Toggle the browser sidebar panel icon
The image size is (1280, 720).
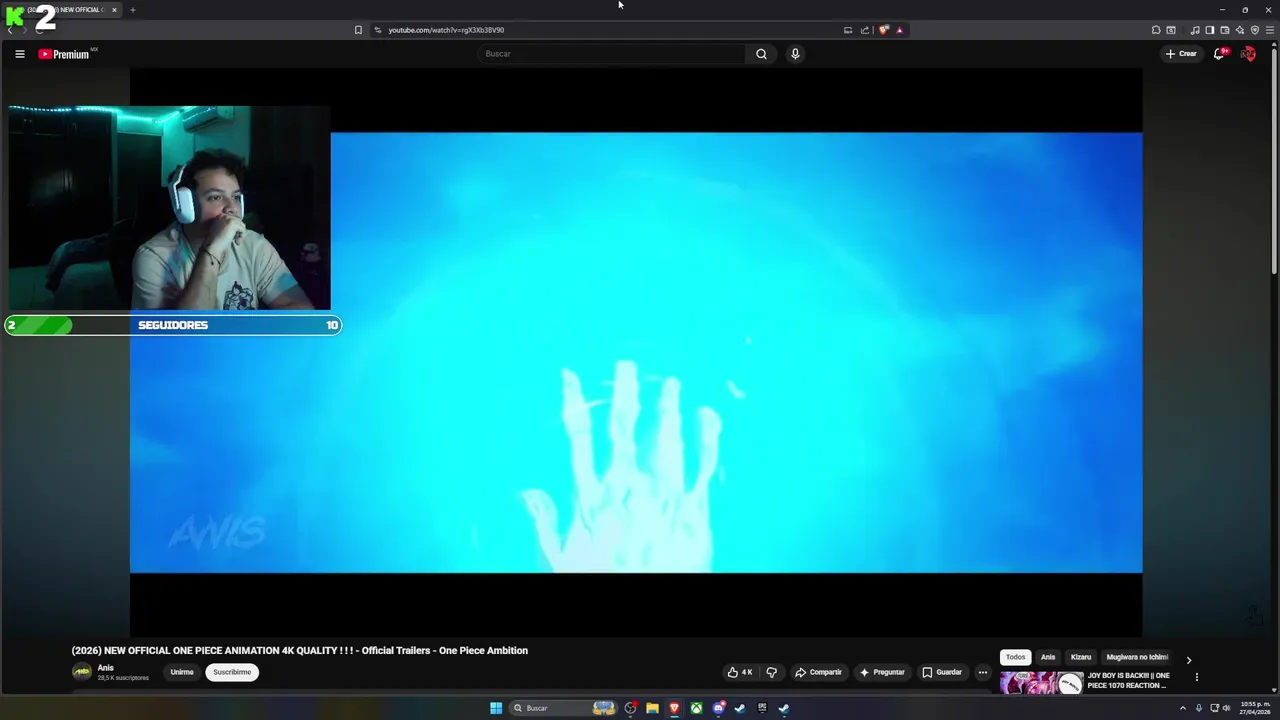tap(1209, 30)
